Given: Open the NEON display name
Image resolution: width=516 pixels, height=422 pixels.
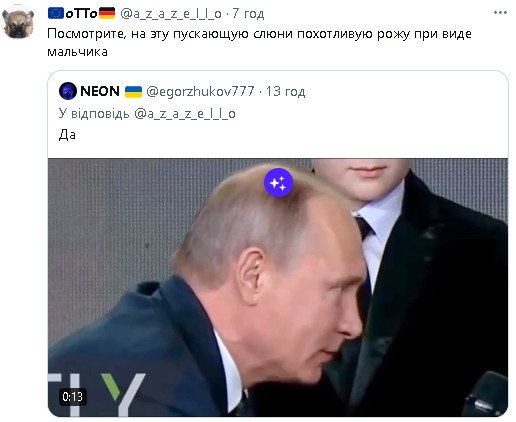Looking at the screenshot, I should pos(100,91).
